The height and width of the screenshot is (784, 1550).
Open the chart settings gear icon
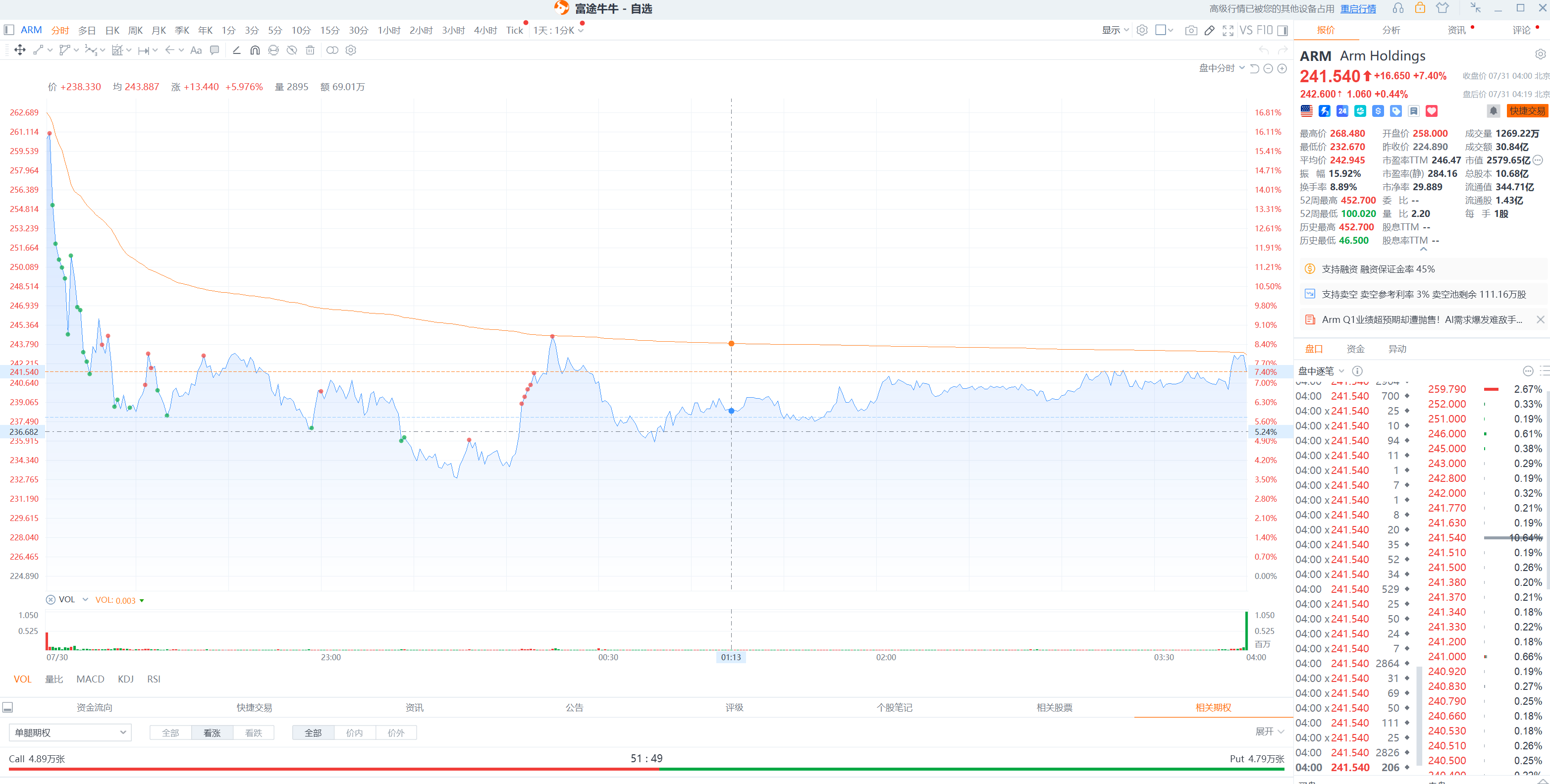[1142, 30]
